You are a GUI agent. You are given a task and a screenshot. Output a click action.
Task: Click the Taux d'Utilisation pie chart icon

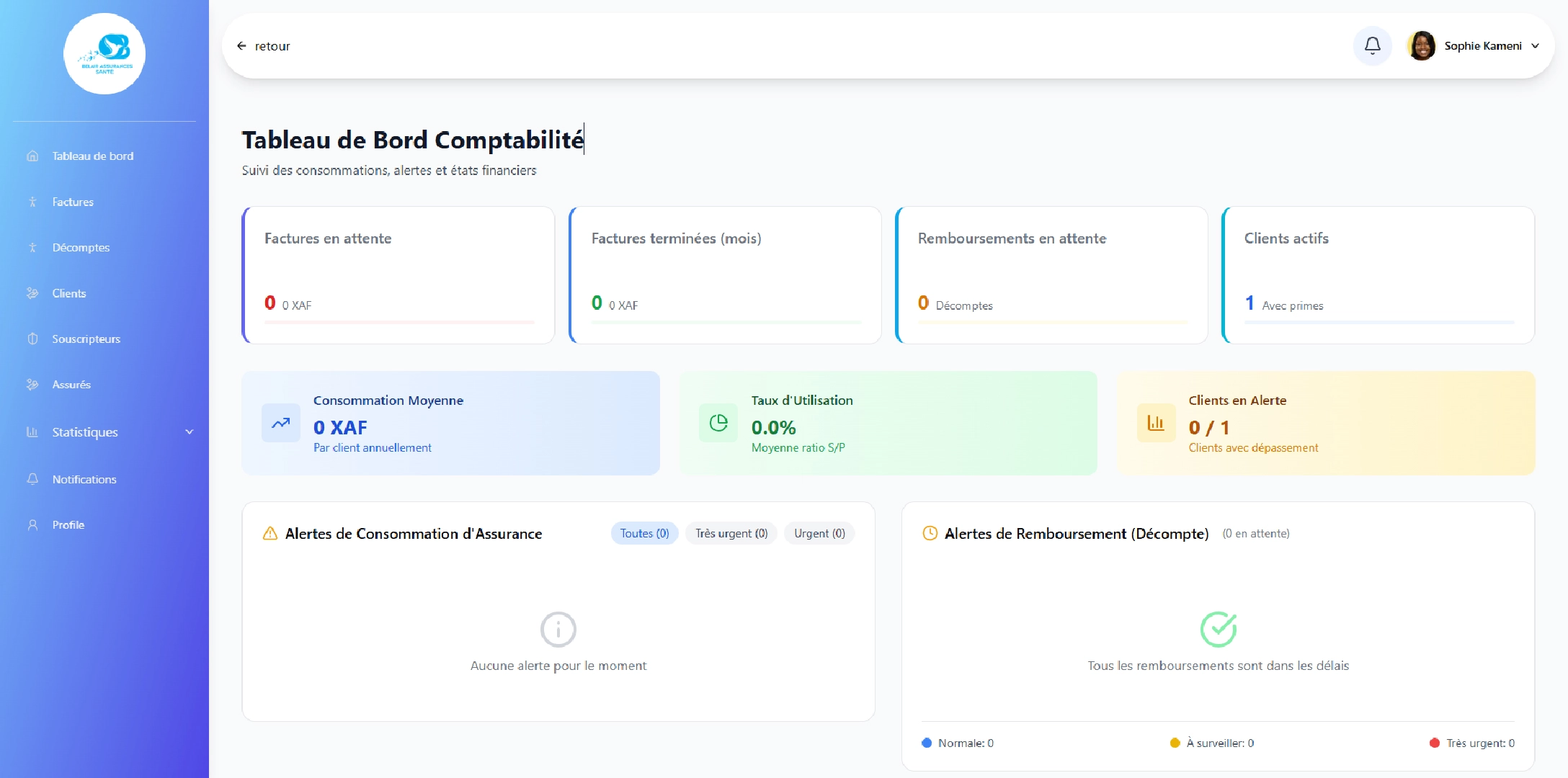718,423
